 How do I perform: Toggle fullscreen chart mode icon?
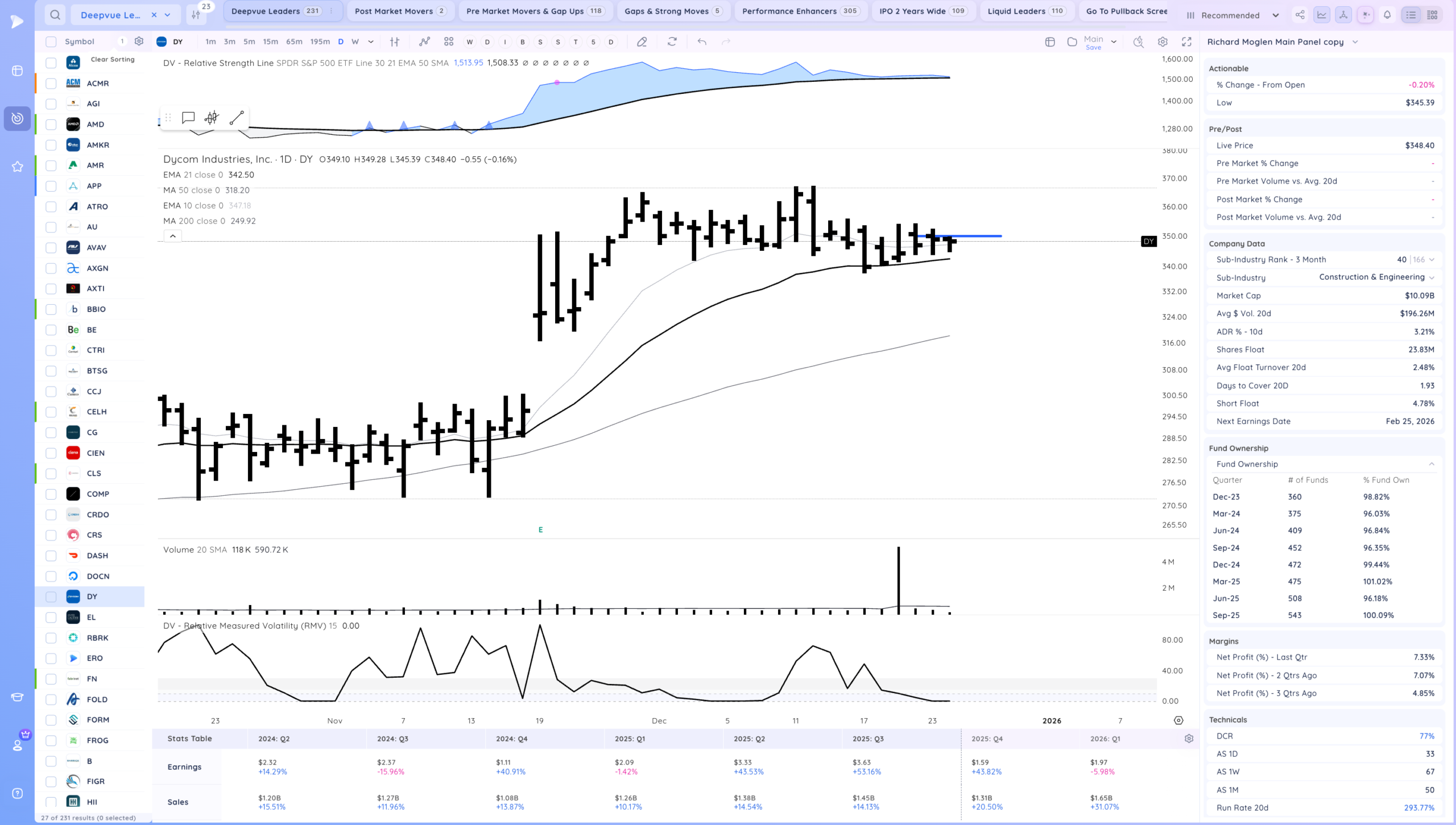coord(1186,42)
